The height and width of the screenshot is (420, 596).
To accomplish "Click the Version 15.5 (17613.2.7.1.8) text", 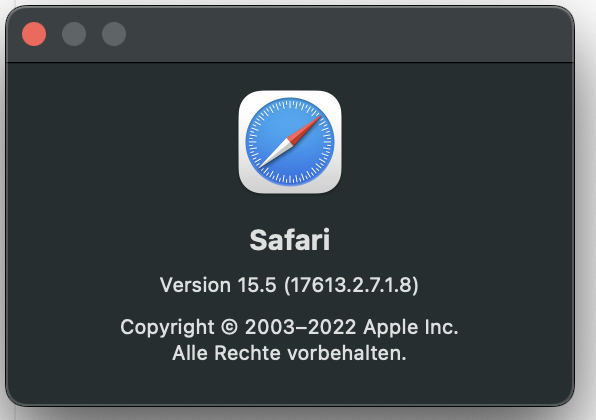I will coord(289,285).
